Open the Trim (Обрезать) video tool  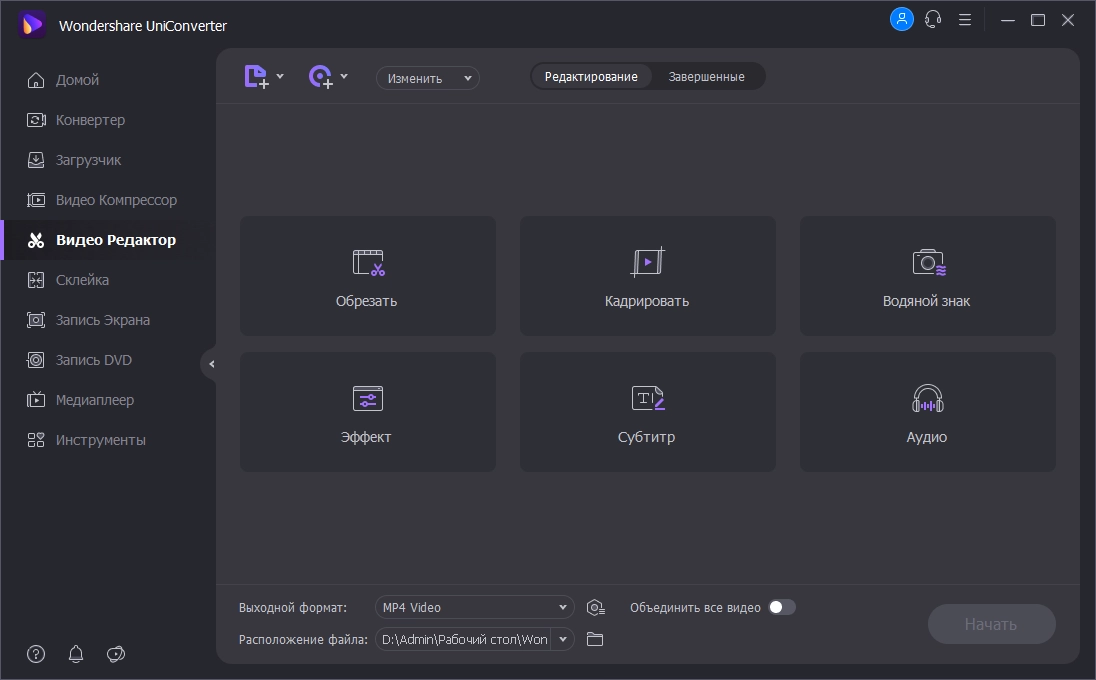coord(367,276)
